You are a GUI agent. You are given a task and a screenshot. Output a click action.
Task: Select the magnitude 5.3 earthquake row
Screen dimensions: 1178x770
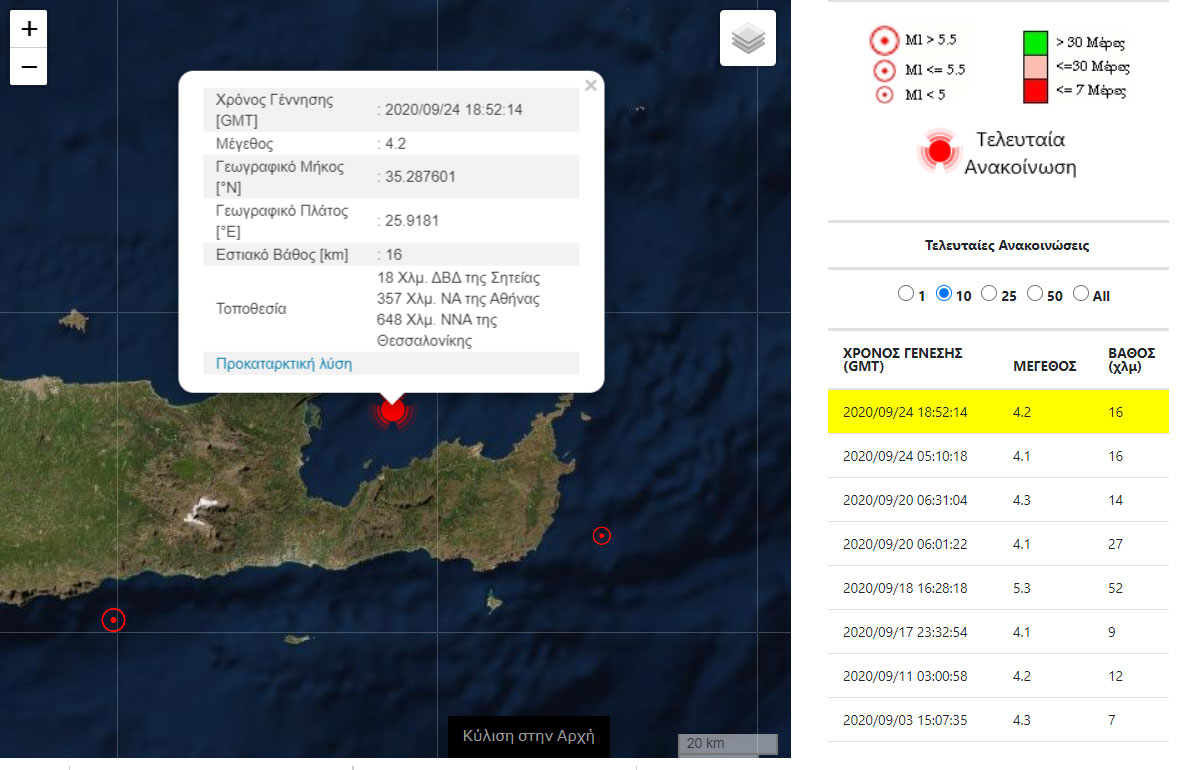[997, 588]
